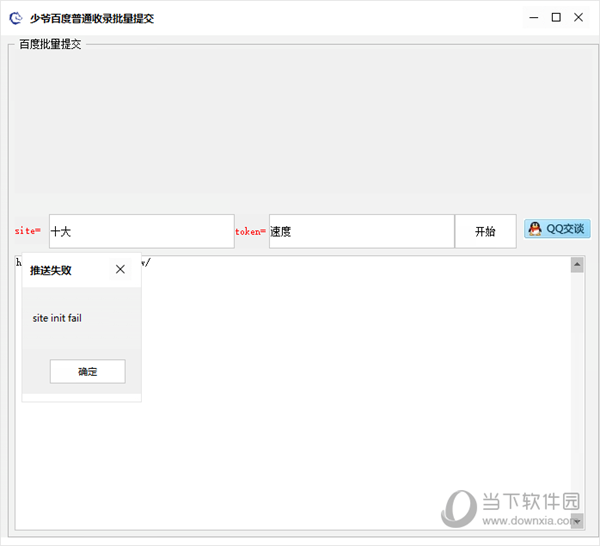600x546 pixels.
Task: Click the QQ penguin icon
Action: tap(535, 229)
